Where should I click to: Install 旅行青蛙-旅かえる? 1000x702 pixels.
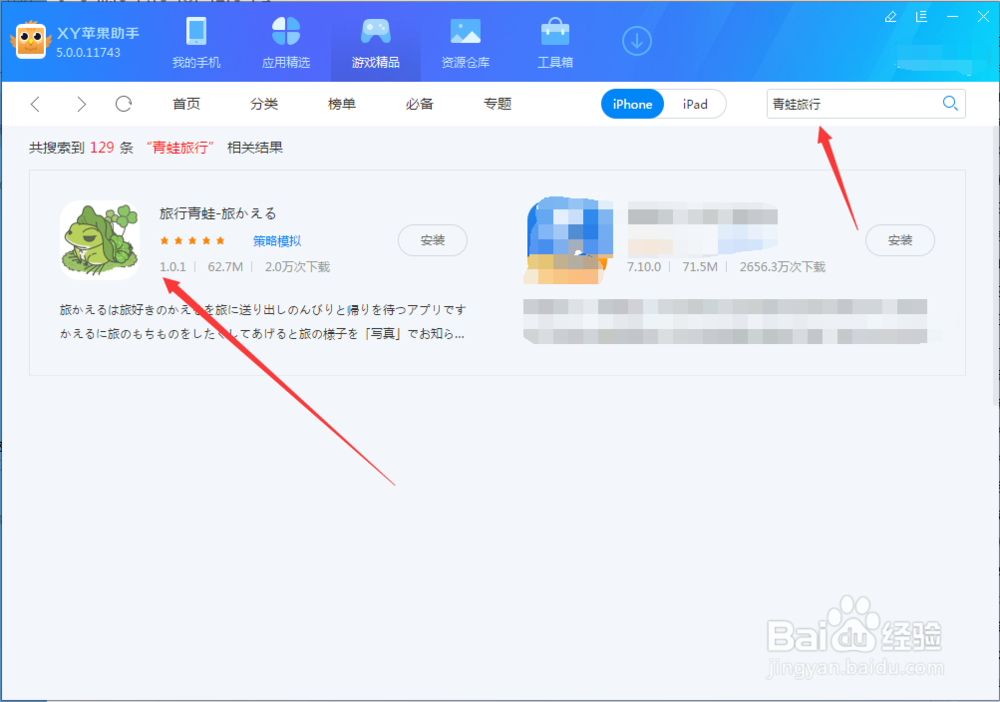432,240
